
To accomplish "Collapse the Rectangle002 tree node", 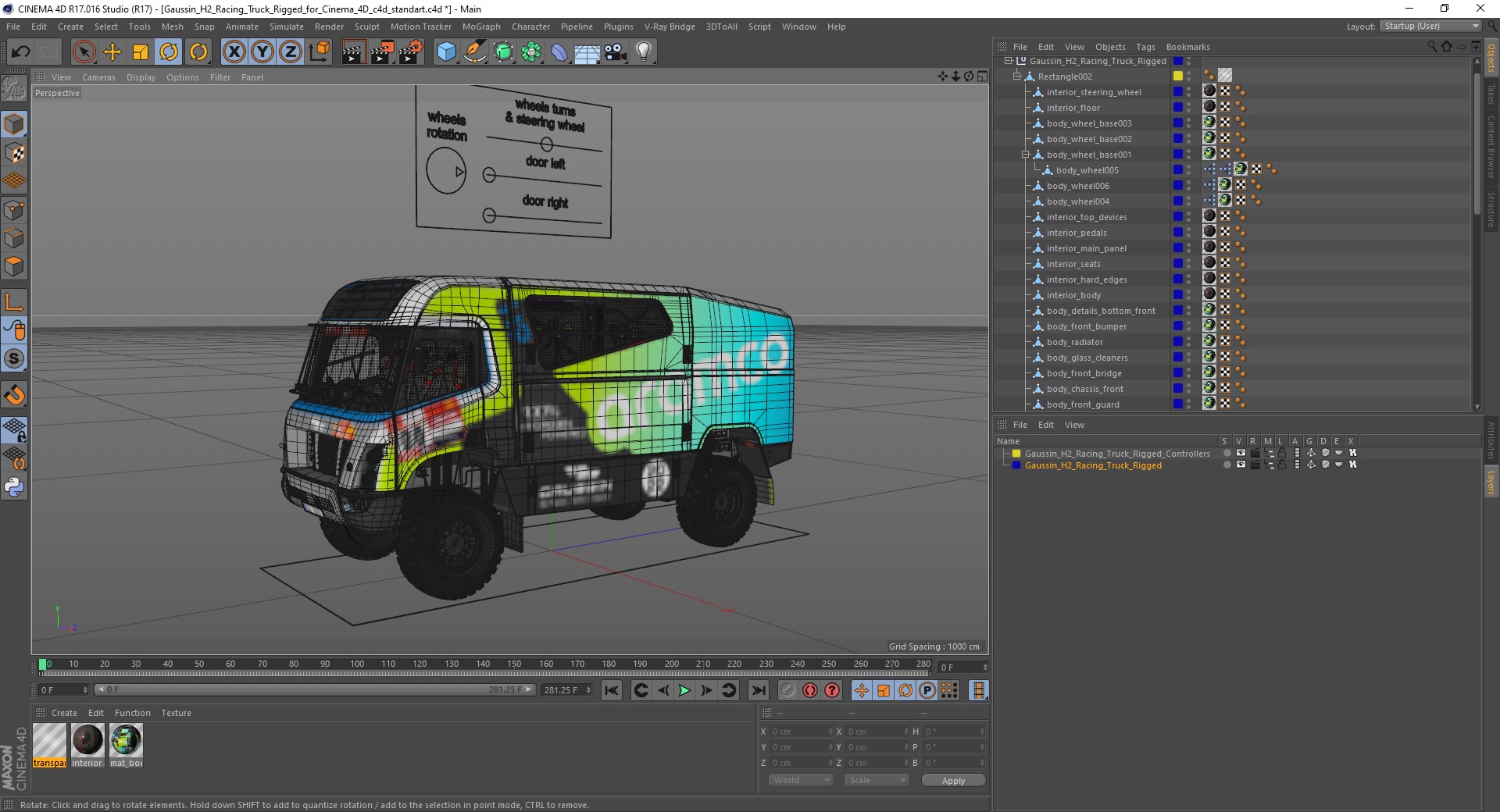I will [1016, 77].
